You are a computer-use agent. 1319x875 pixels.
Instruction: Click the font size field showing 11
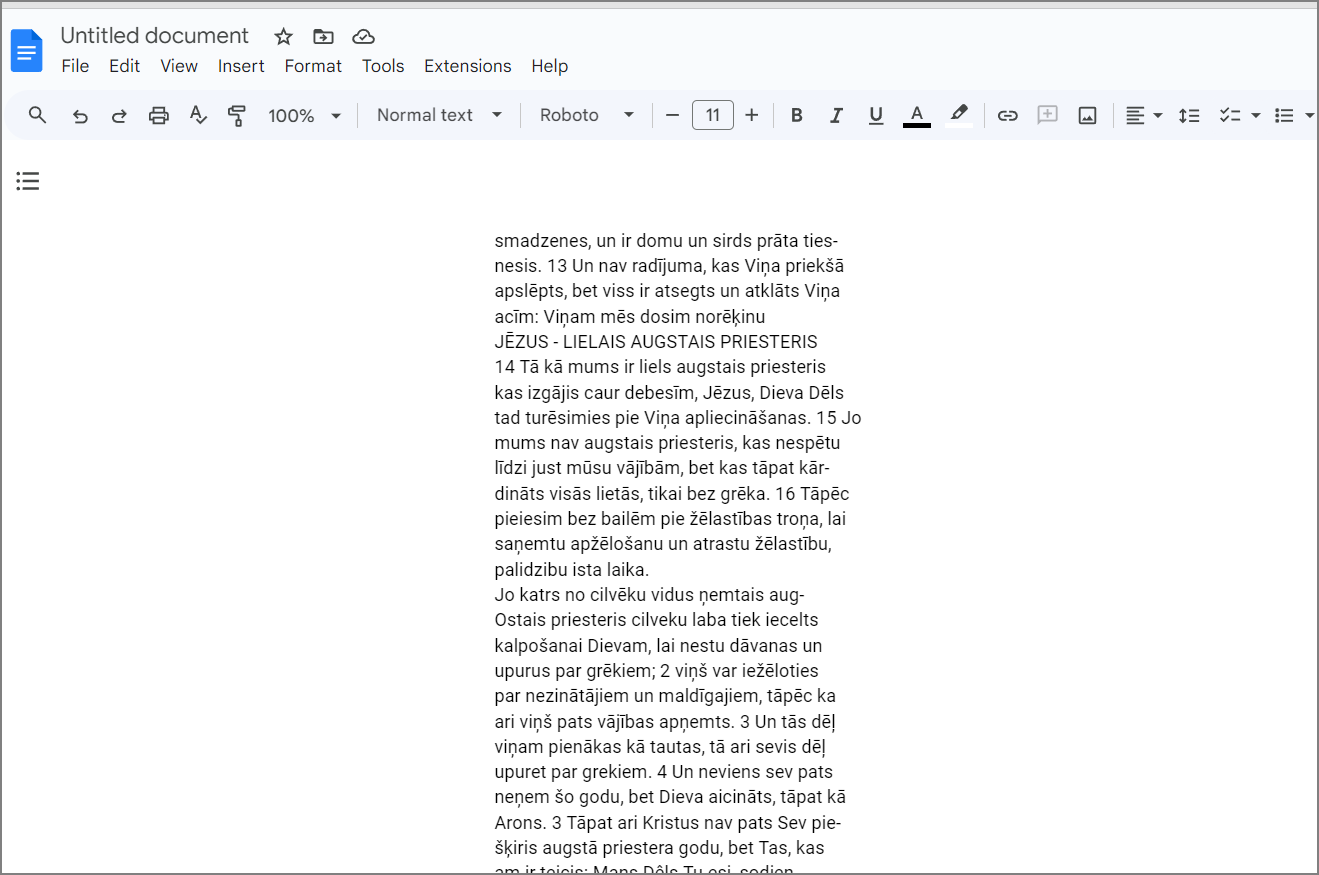pyautogui.click(x=713, y=115)
